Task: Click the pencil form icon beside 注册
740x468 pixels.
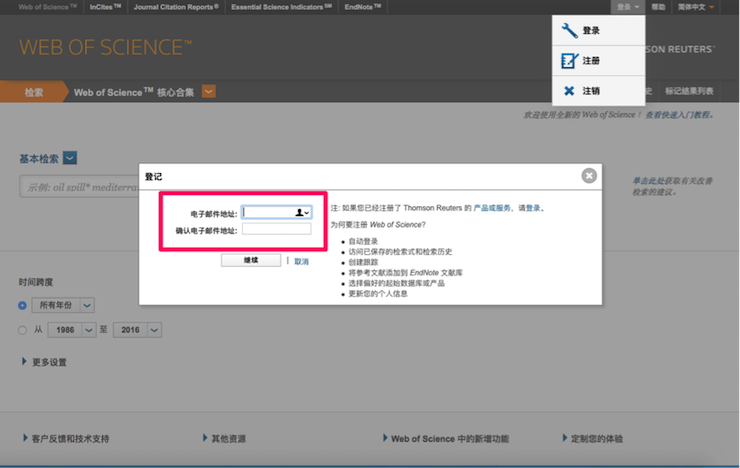Action: [x=570, y=61]
